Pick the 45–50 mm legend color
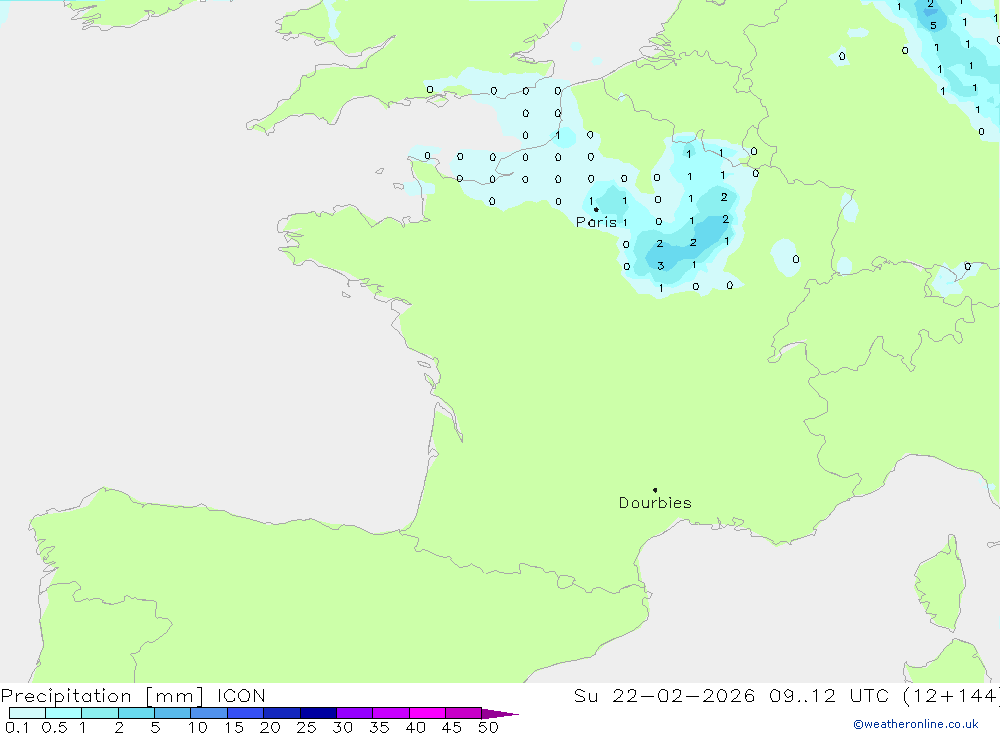 [464, 713]
